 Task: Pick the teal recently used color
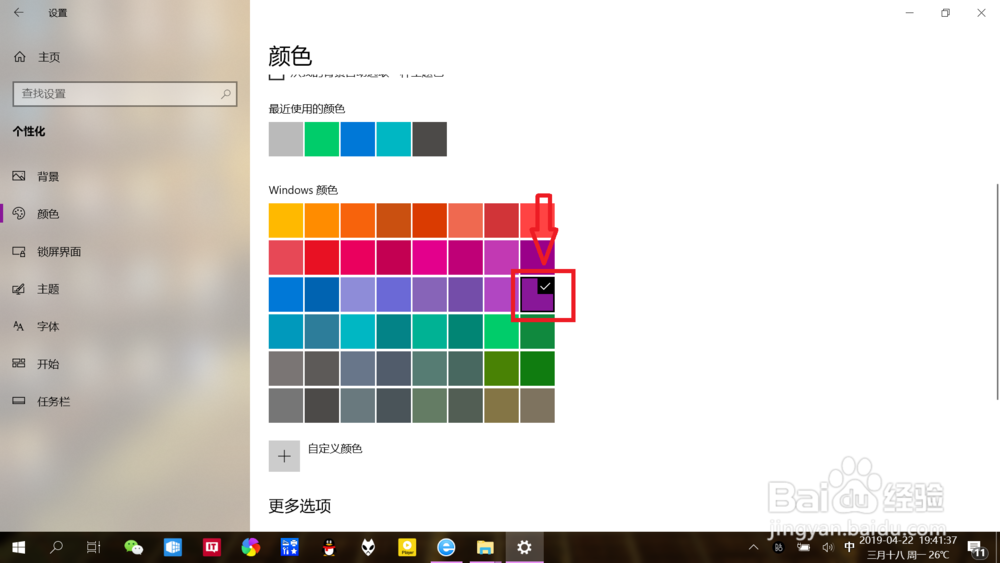point(393,139)
